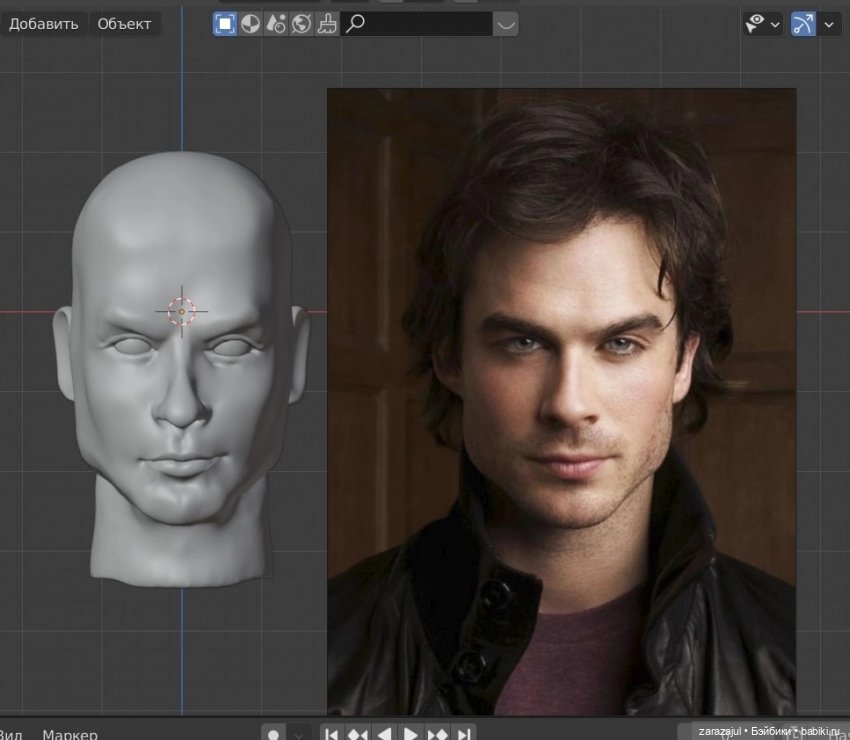Screen dimensions: 850x740
Task: Click the globe icon in header
Action: coord(301,24)
